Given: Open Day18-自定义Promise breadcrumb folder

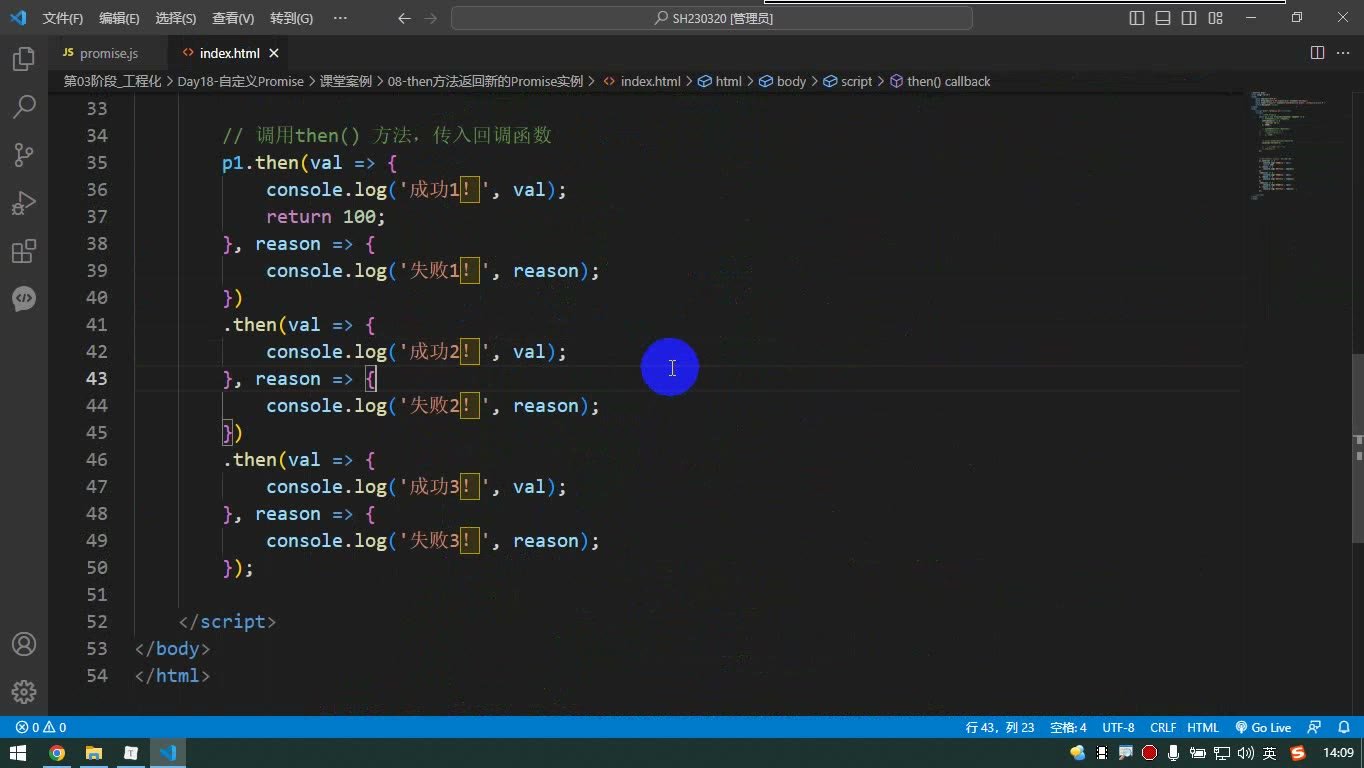Looking at the screenshot, I should click(241, 81).
